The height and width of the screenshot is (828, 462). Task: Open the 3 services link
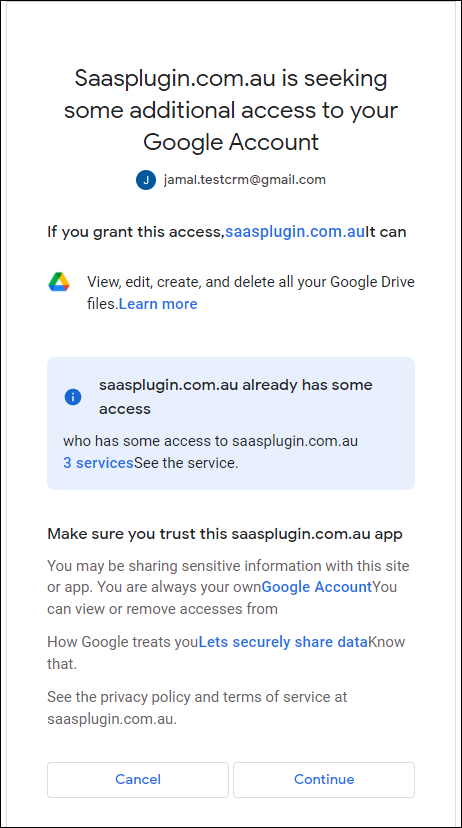98,463
